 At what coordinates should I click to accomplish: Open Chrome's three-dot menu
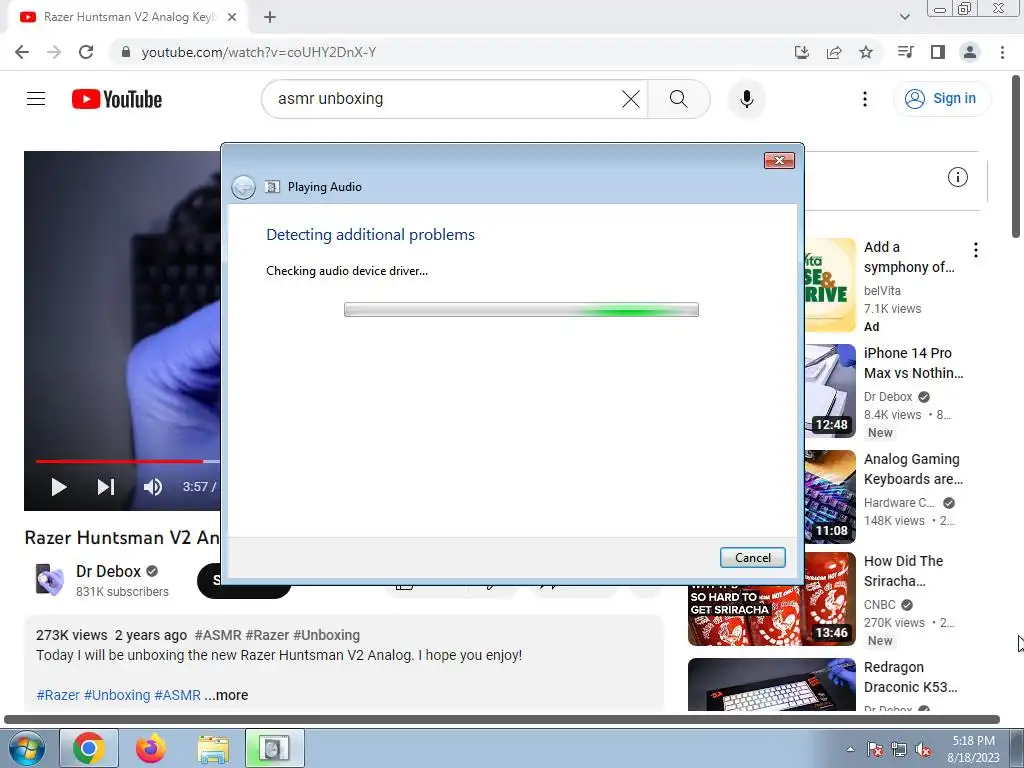(x=1002, y=52)
